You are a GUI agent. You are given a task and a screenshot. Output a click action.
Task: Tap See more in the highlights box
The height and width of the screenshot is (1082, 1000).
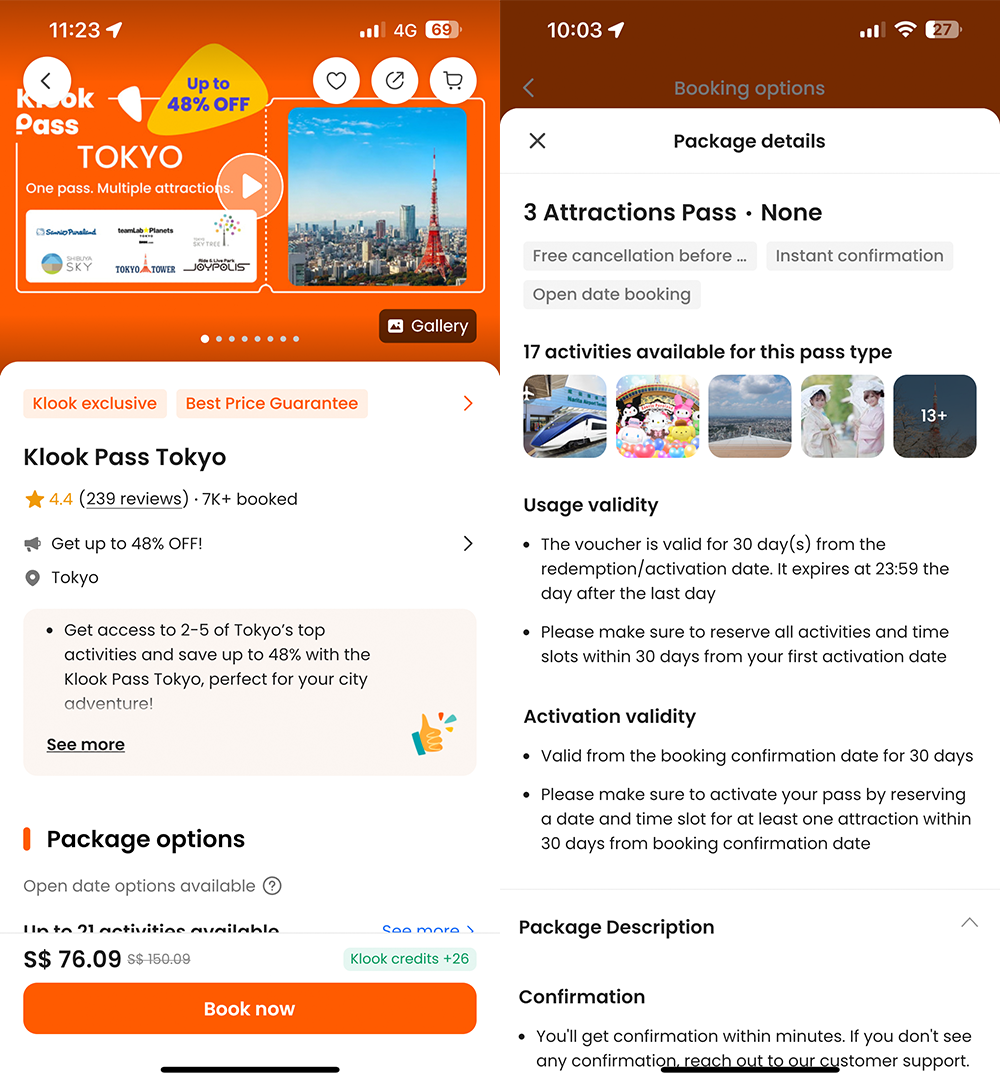pyautogui.click(x=86, y=745)
